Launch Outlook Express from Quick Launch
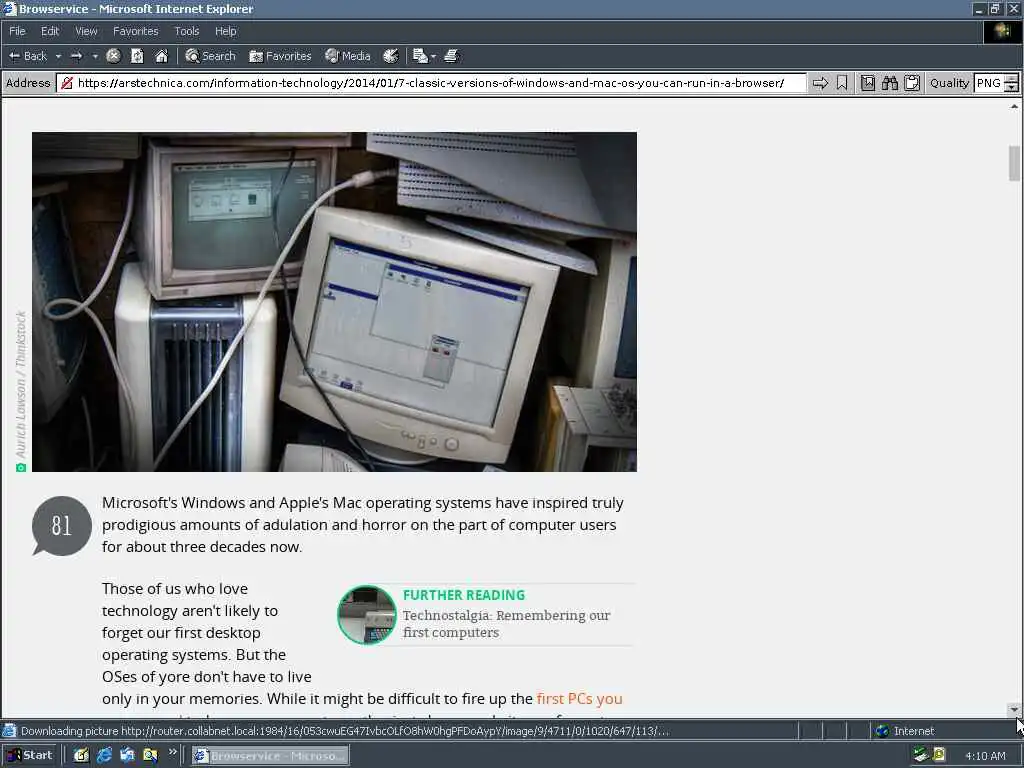 pos(127,756)
